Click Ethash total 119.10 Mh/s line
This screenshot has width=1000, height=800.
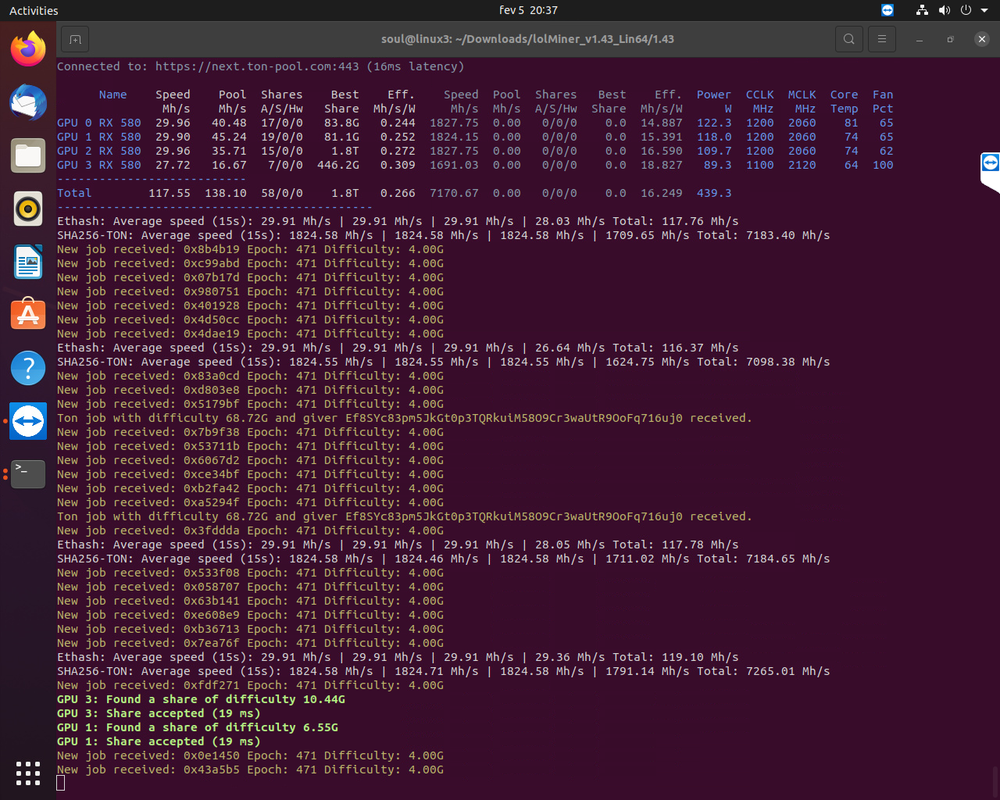point(398,657)
